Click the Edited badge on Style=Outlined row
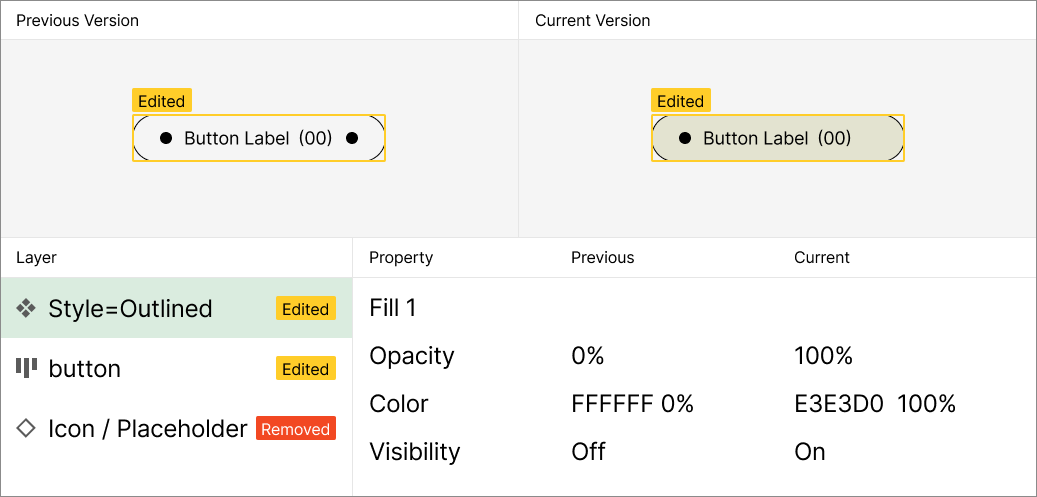Image resolution: width=1037 pixels, height=497 pixels. (305, 309)
